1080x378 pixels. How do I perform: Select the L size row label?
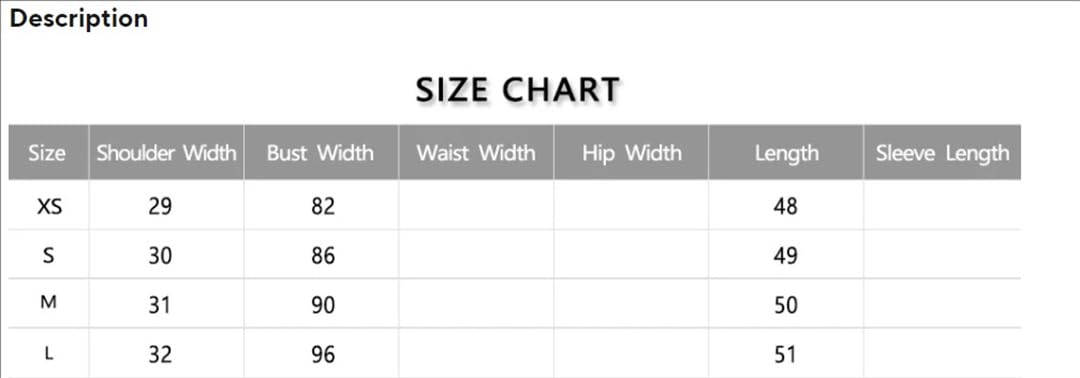[48, 353]
